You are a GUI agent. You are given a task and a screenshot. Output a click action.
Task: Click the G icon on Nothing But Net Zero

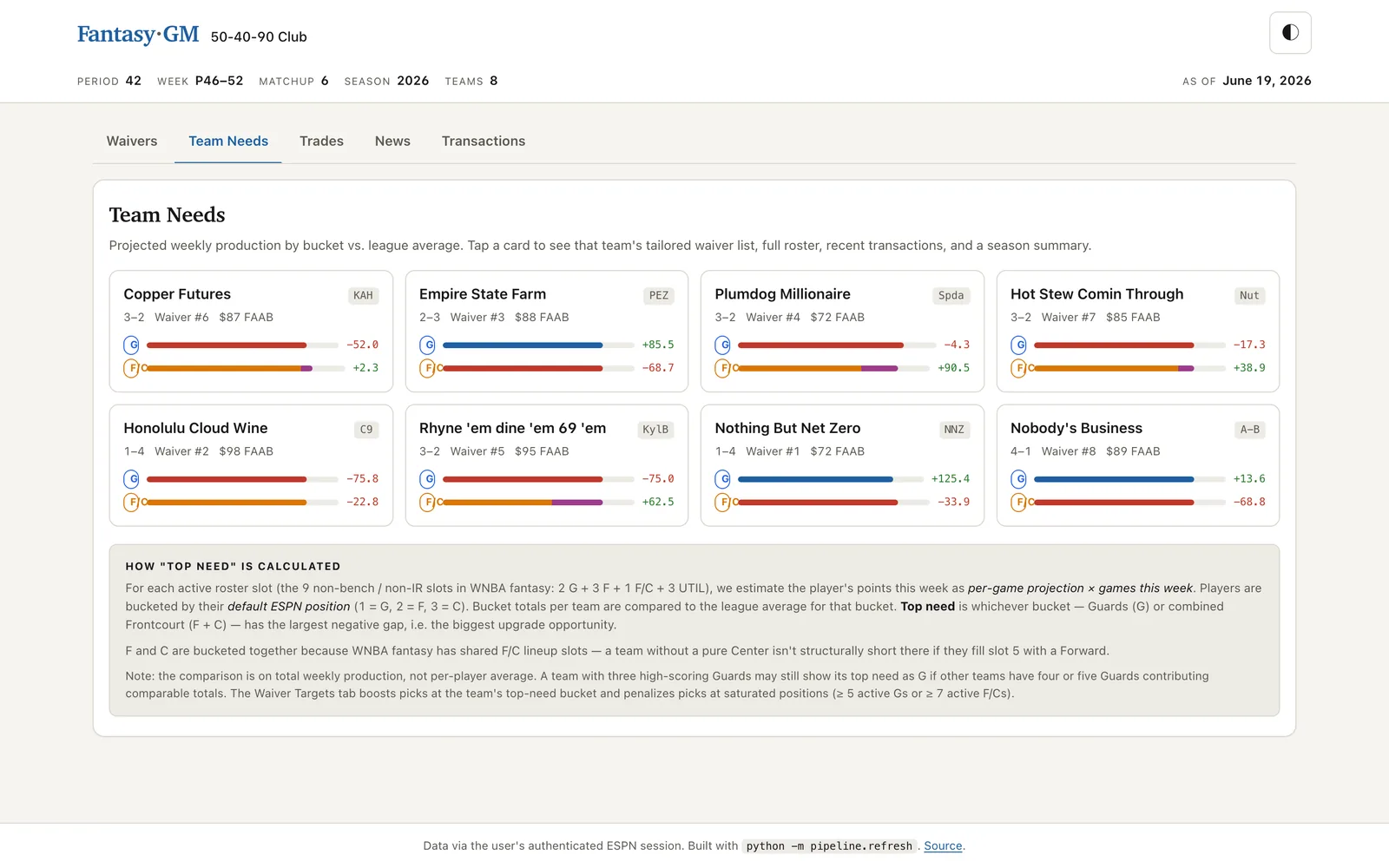(723, 478)
